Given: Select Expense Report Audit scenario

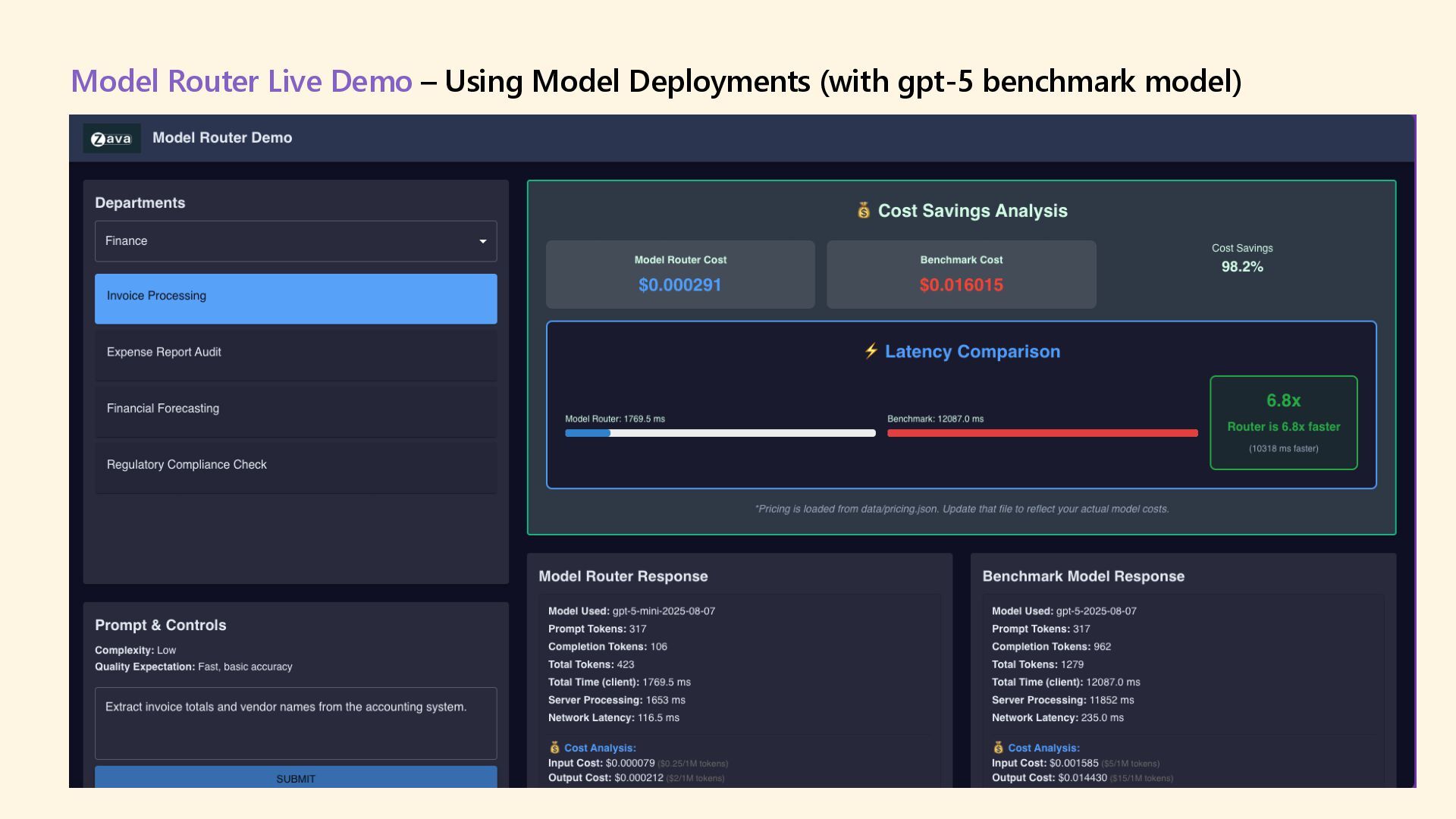Looking at the screenshot, I should tap(295, 353).
